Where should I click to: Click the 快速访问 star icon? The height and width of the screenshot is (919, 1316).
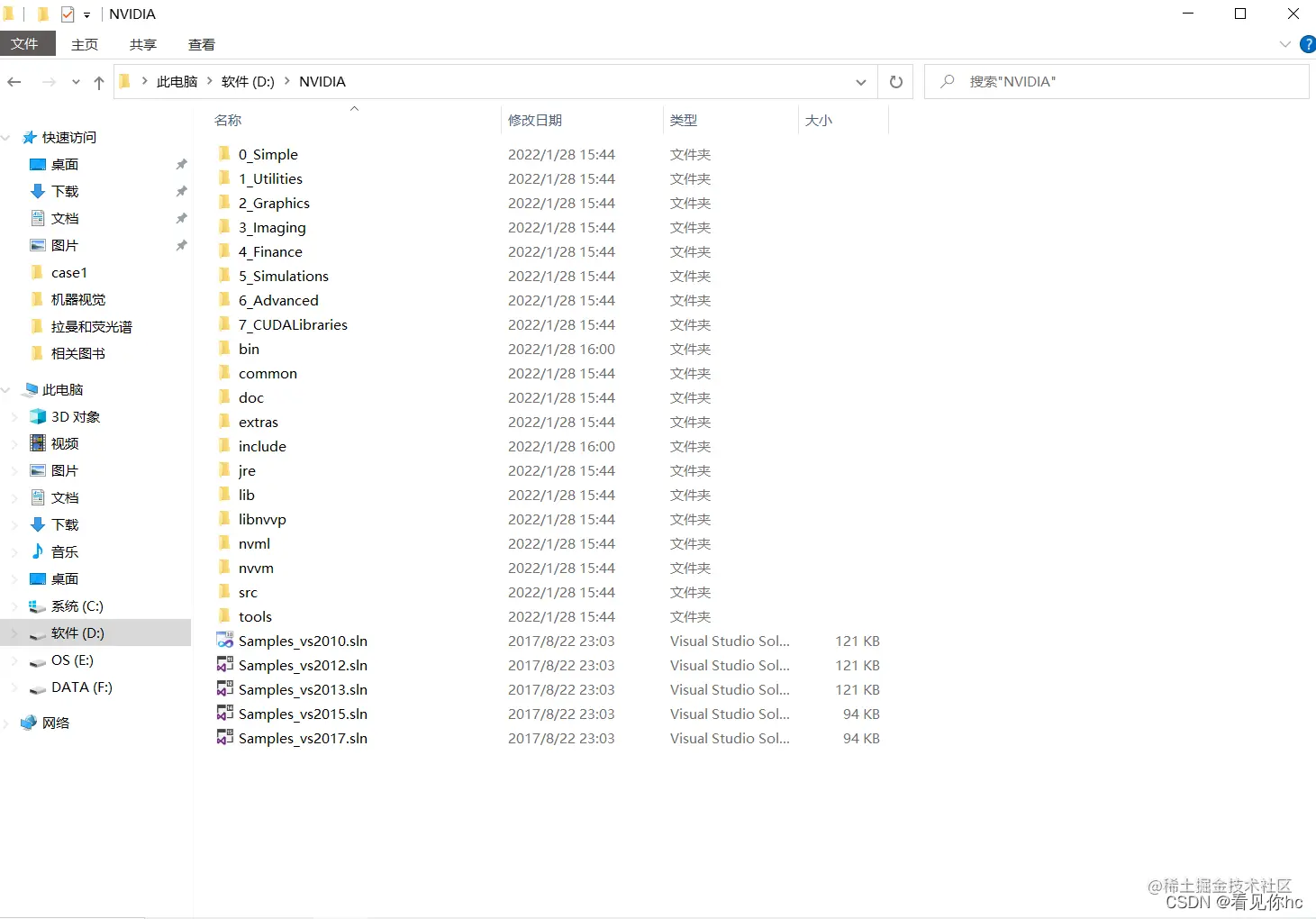(29, 137)
